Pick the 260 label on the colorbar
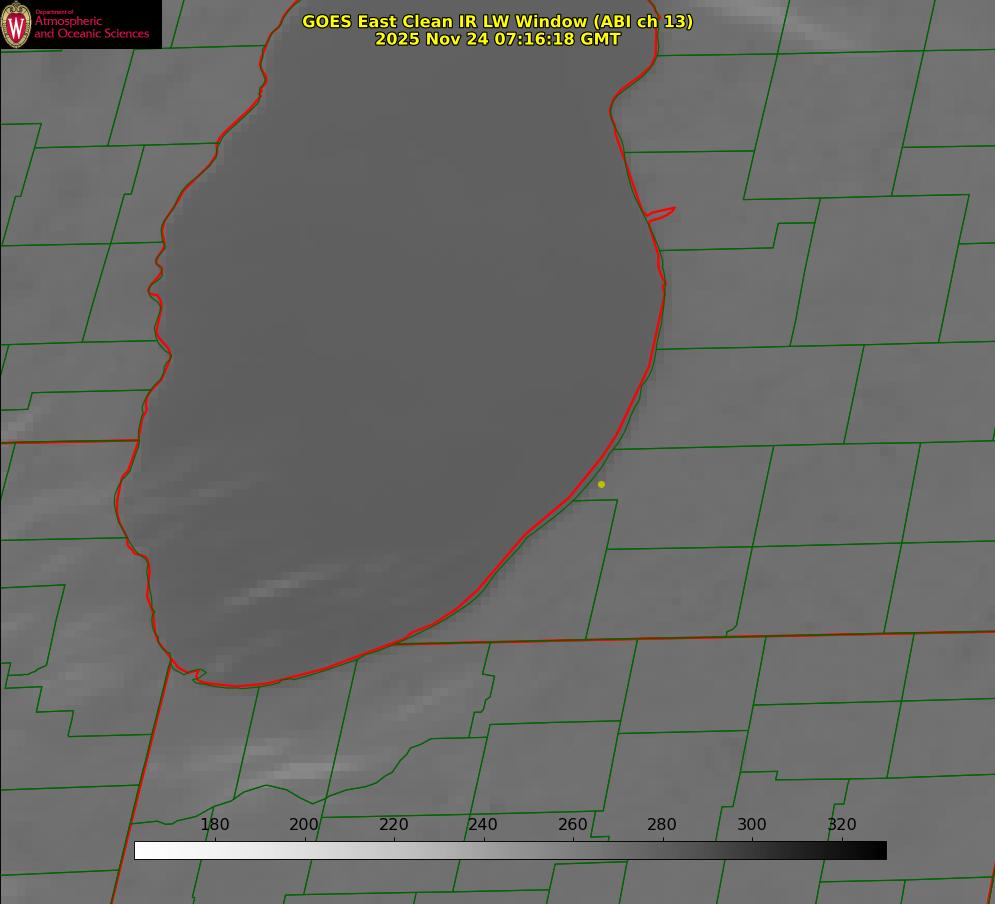 click(x=573, y=825)
